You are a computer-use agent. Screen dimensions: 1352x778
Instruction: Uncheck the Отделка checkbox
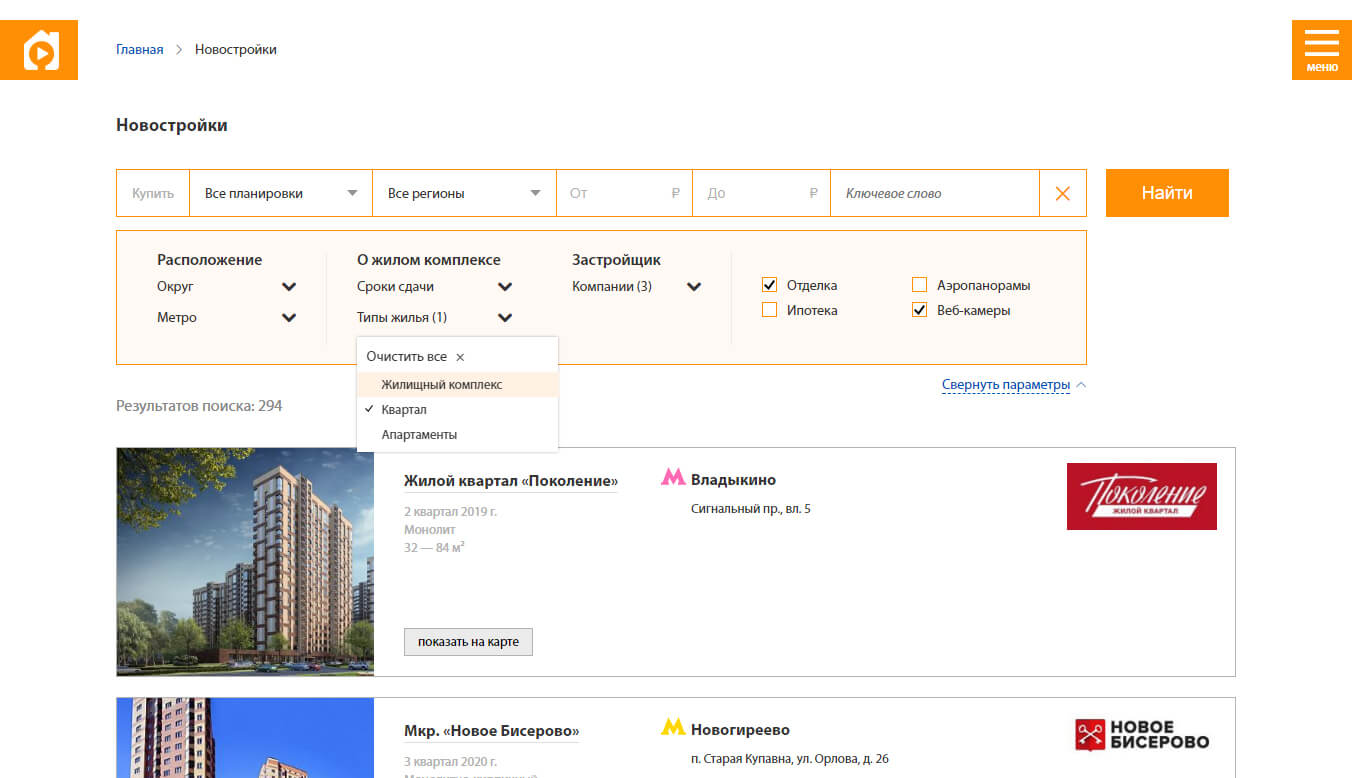click(x=769, y=285)
